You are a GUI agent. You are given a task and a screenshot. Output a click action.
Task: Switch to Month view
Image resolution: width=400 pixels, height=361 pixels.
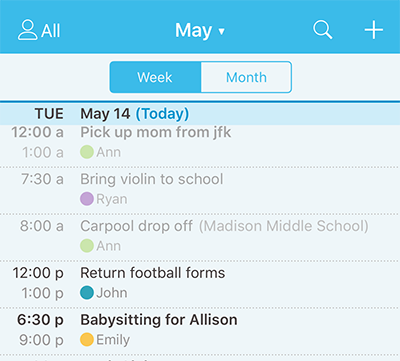click(246, 77)
